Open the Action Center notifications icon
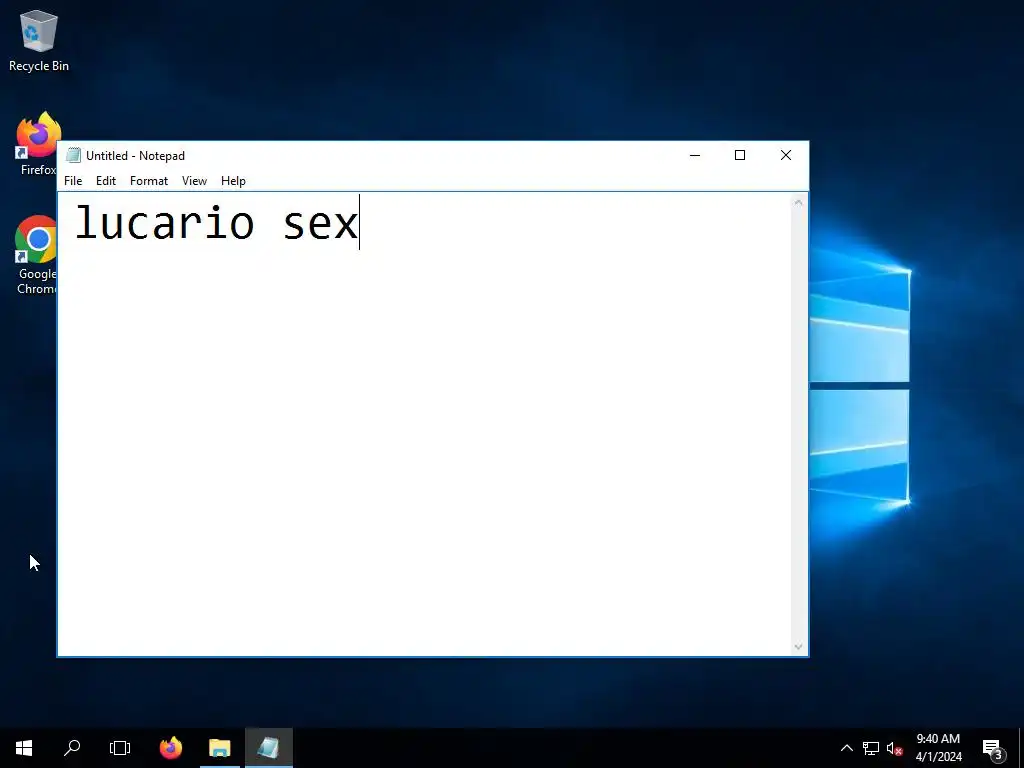The width and height of the screenshot is (1024, 768). [993, 748]
